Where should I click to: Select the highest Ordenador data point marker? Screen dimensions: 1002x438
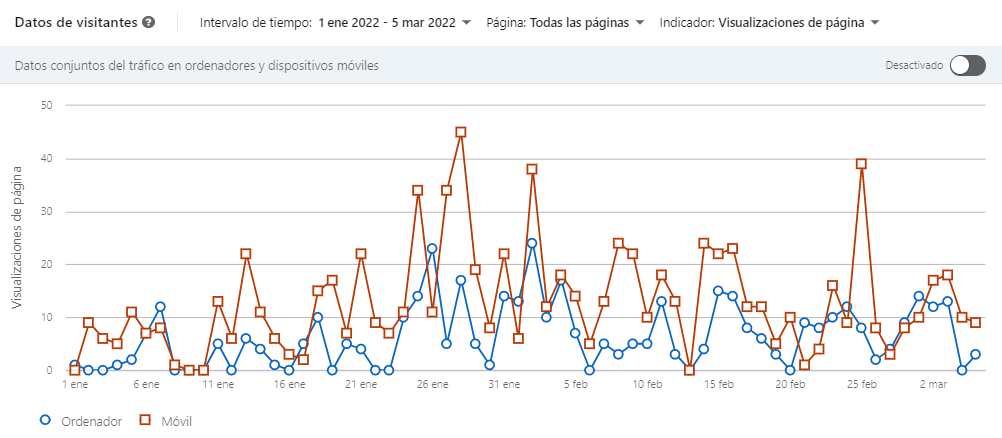(532, 243)
